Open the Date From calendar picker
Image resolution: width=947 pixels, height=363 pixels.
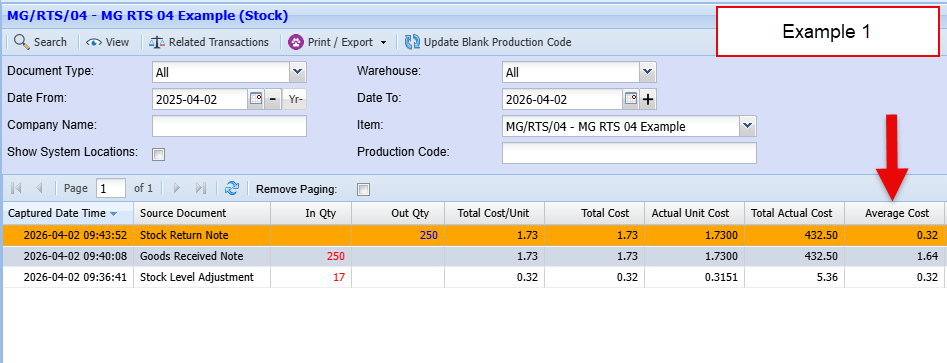point(255,99)
